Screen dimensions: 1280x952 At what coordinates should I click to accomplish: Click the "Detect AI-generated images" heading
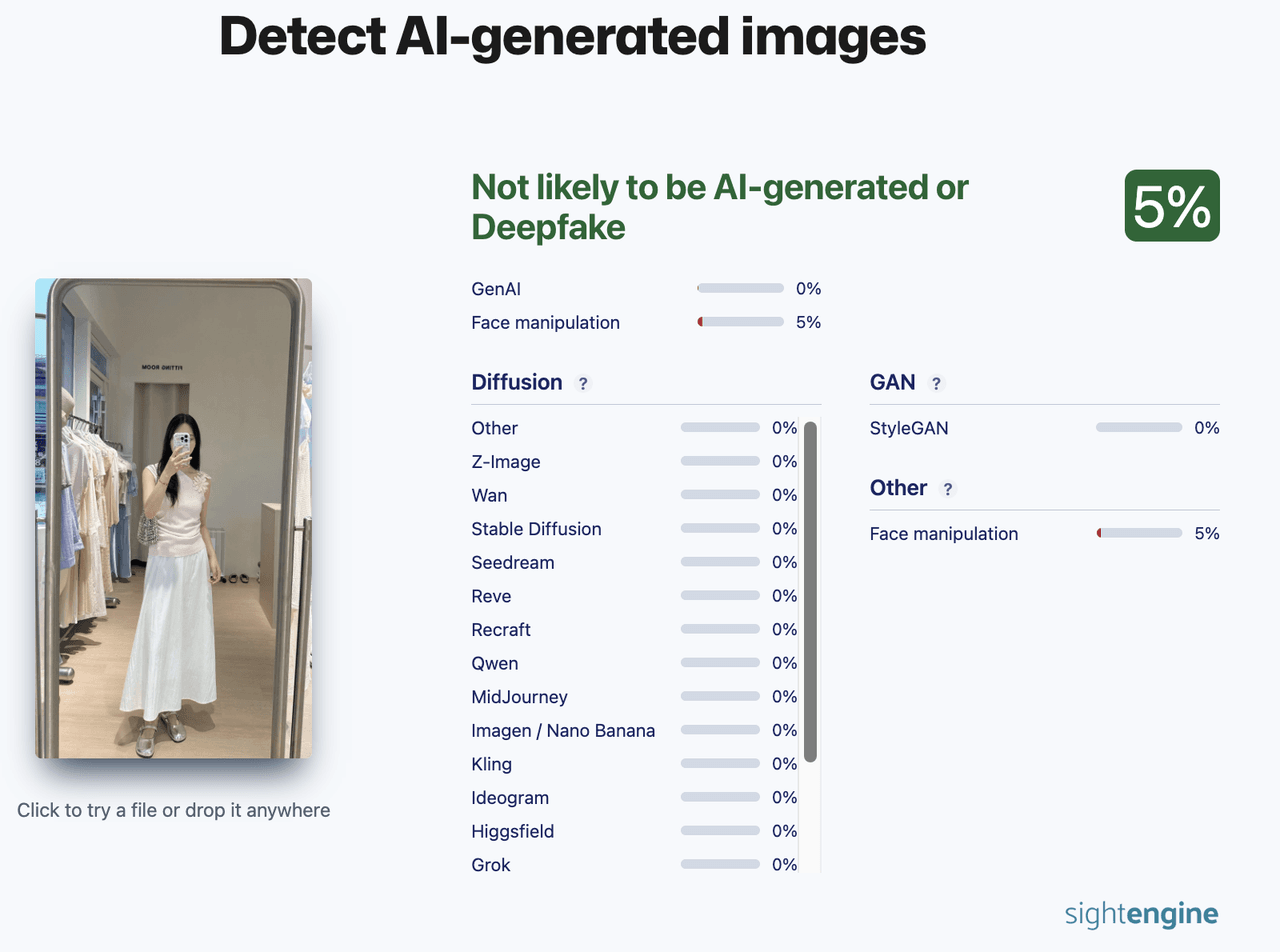point(573,37)
